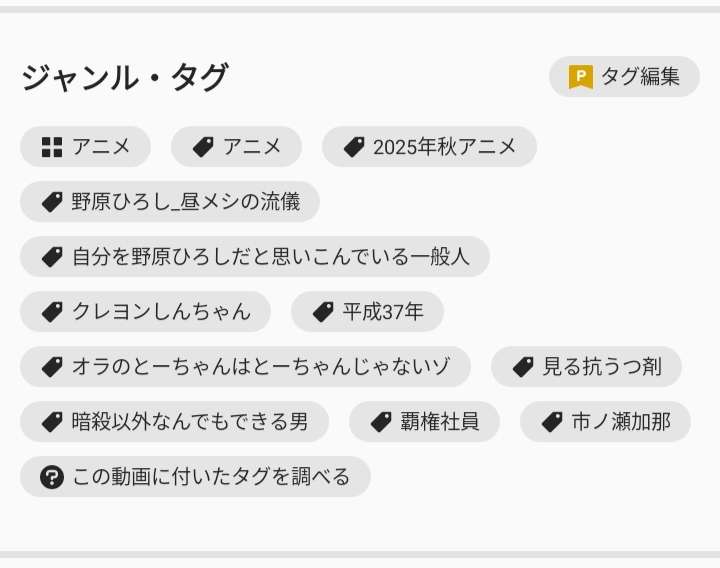Click the tag icon beside 覇権社員

[381, 422]
